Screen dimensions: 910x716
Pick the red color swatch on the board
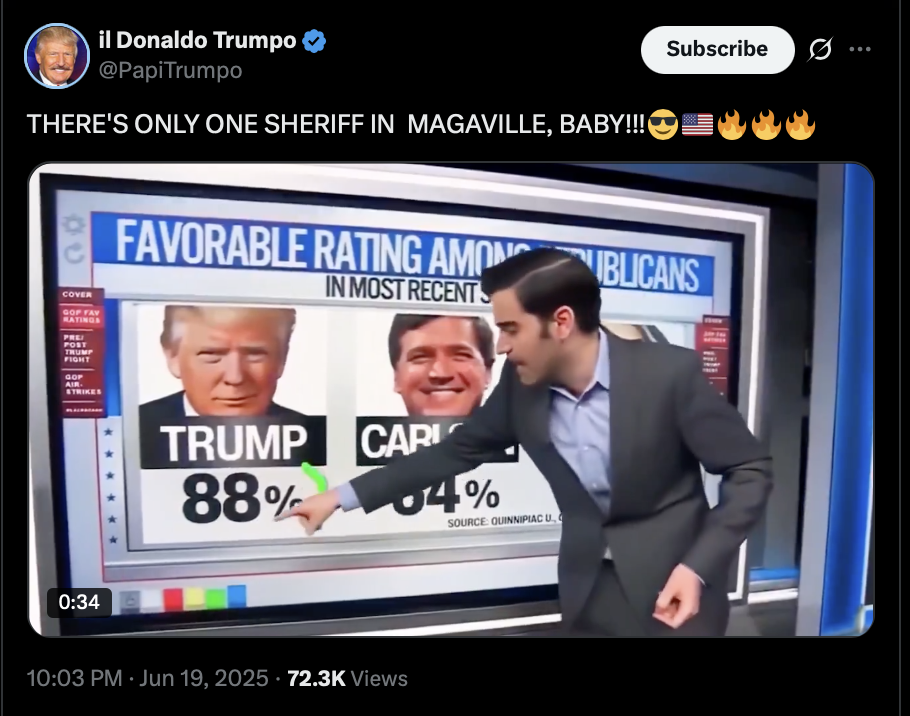173,599
